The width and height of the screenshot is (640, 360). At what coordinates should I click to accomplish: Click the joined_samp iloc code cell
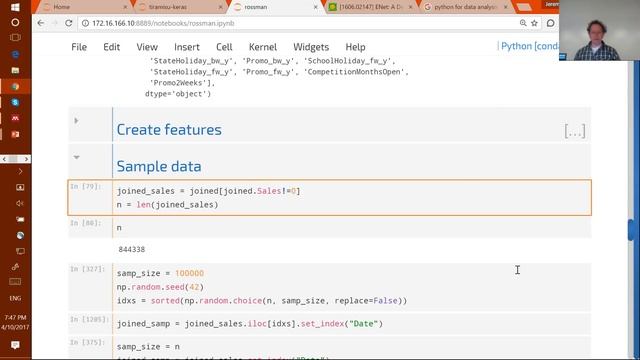351,324
